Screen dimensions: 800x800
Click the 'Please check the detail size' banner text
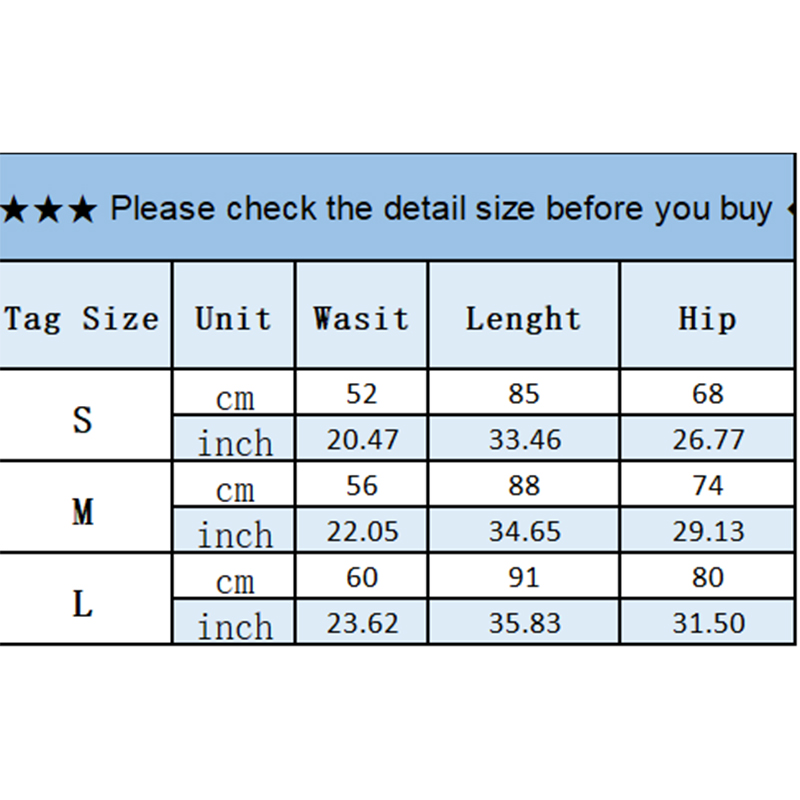[440, 209]
